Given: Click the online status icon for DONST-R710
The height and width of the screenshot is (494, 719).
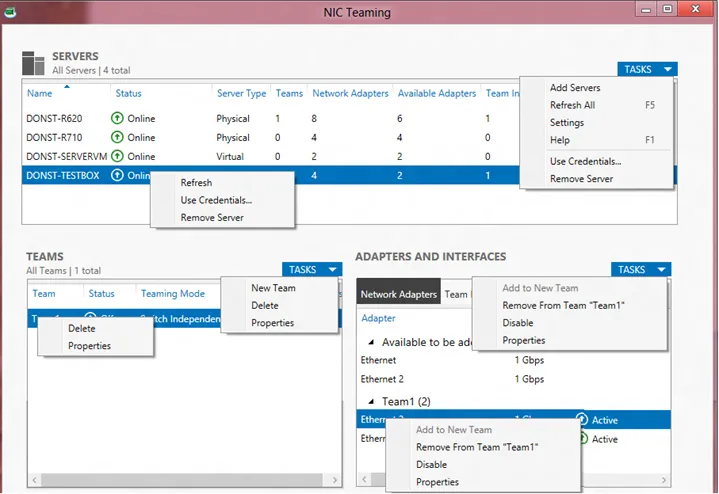Looking at the screenshot, I should click(117, 137).
